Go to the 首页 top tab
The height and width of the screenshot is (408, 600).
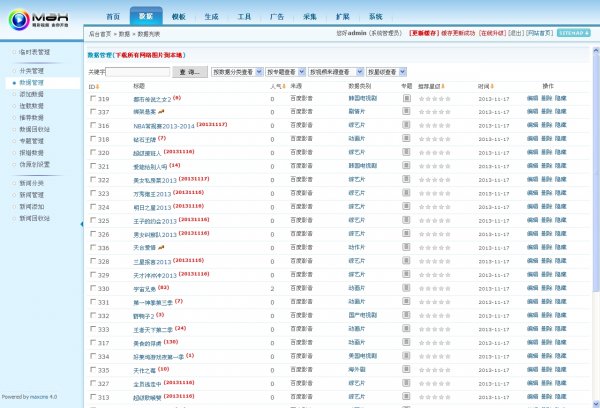coord(113,16)
